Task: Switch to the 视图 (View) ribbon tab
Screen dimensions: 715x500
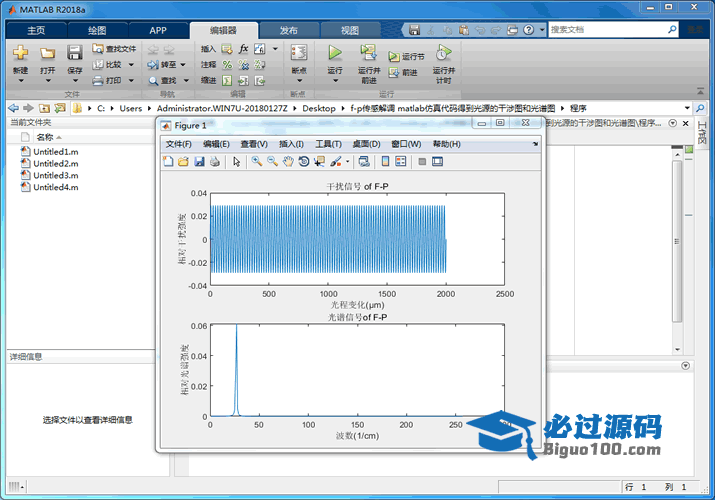Action: (350, 30)
